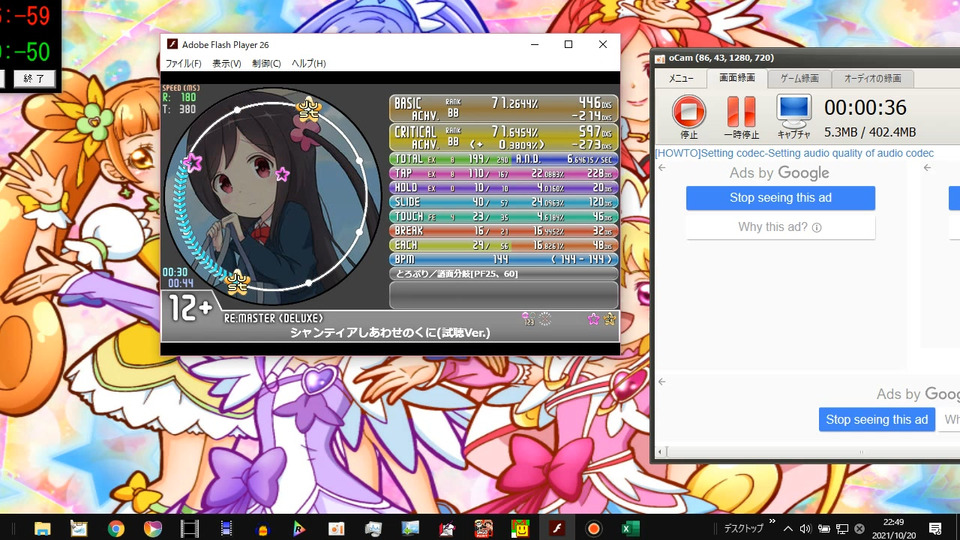Click the RE:MASTER (DELUXE) difficulty label
Viewport: 960px width, 540px height.
[273, 318]
